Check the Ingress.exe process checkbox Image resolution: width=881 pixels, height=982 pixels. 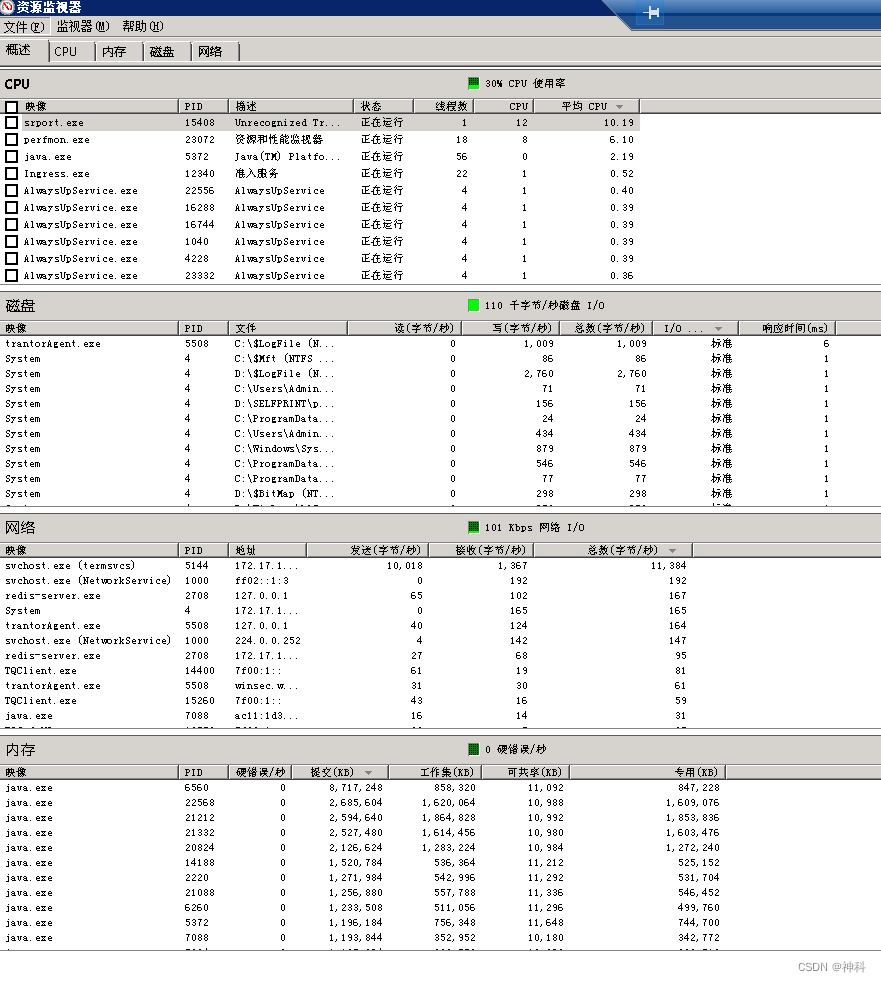[x=13, y=173]
